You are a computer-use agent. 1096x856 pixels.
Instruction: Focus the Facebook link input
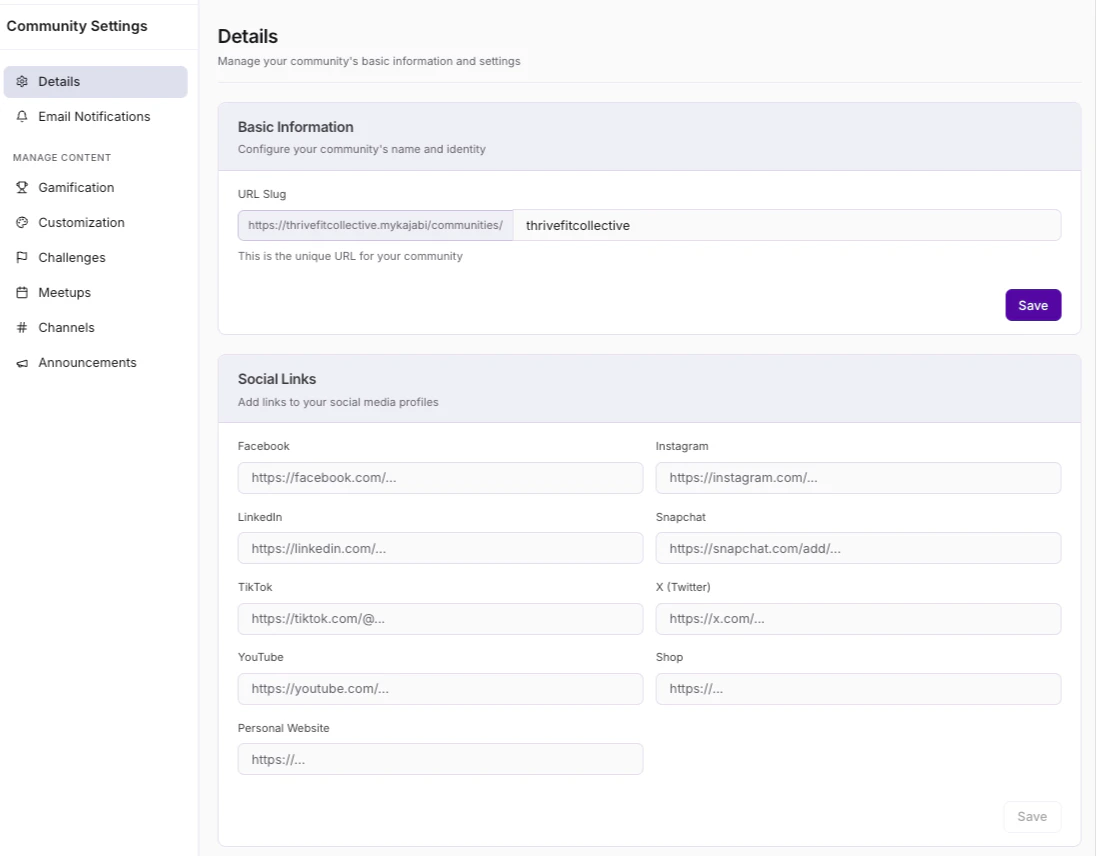(440, 478)
